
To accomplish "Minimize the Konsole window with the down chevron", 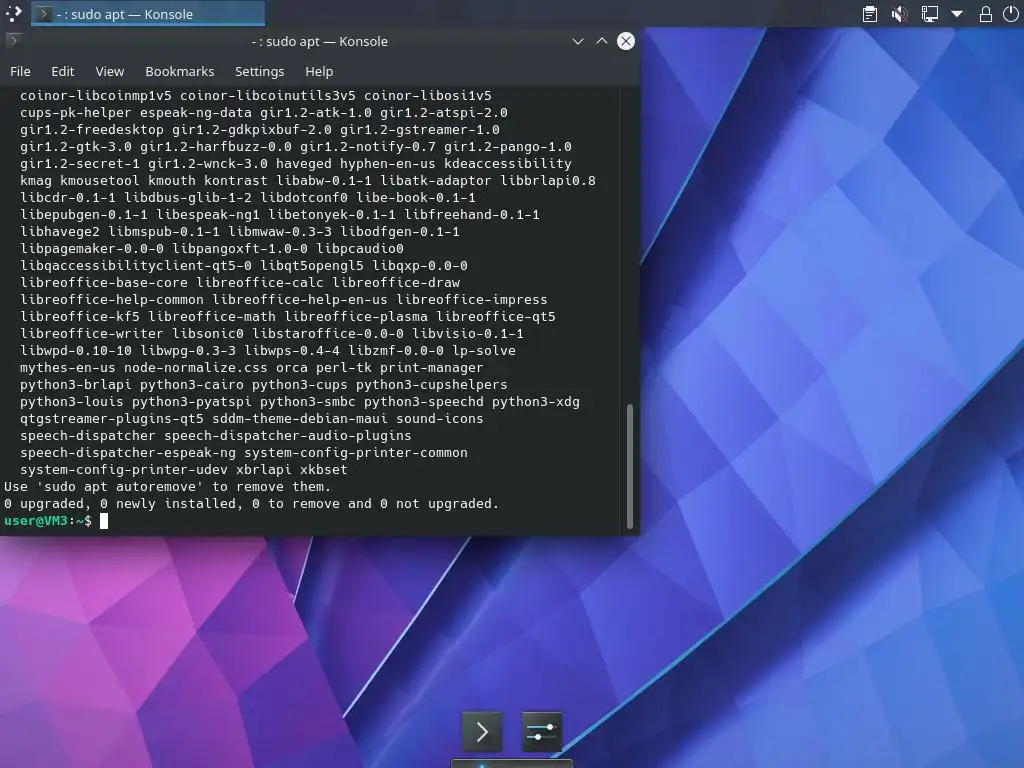I will pos(577,41).
